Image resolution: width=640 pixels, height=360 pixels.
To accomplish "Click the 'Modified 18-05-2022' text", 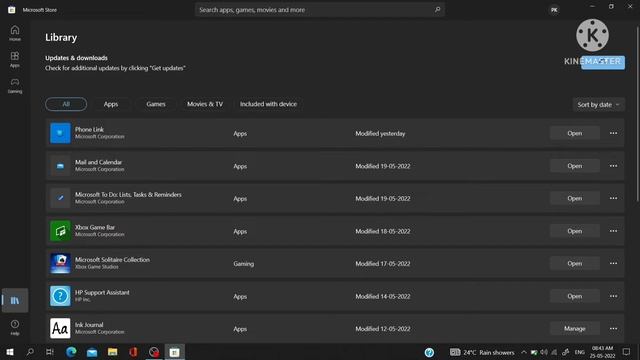I will [x=382, y=231].
